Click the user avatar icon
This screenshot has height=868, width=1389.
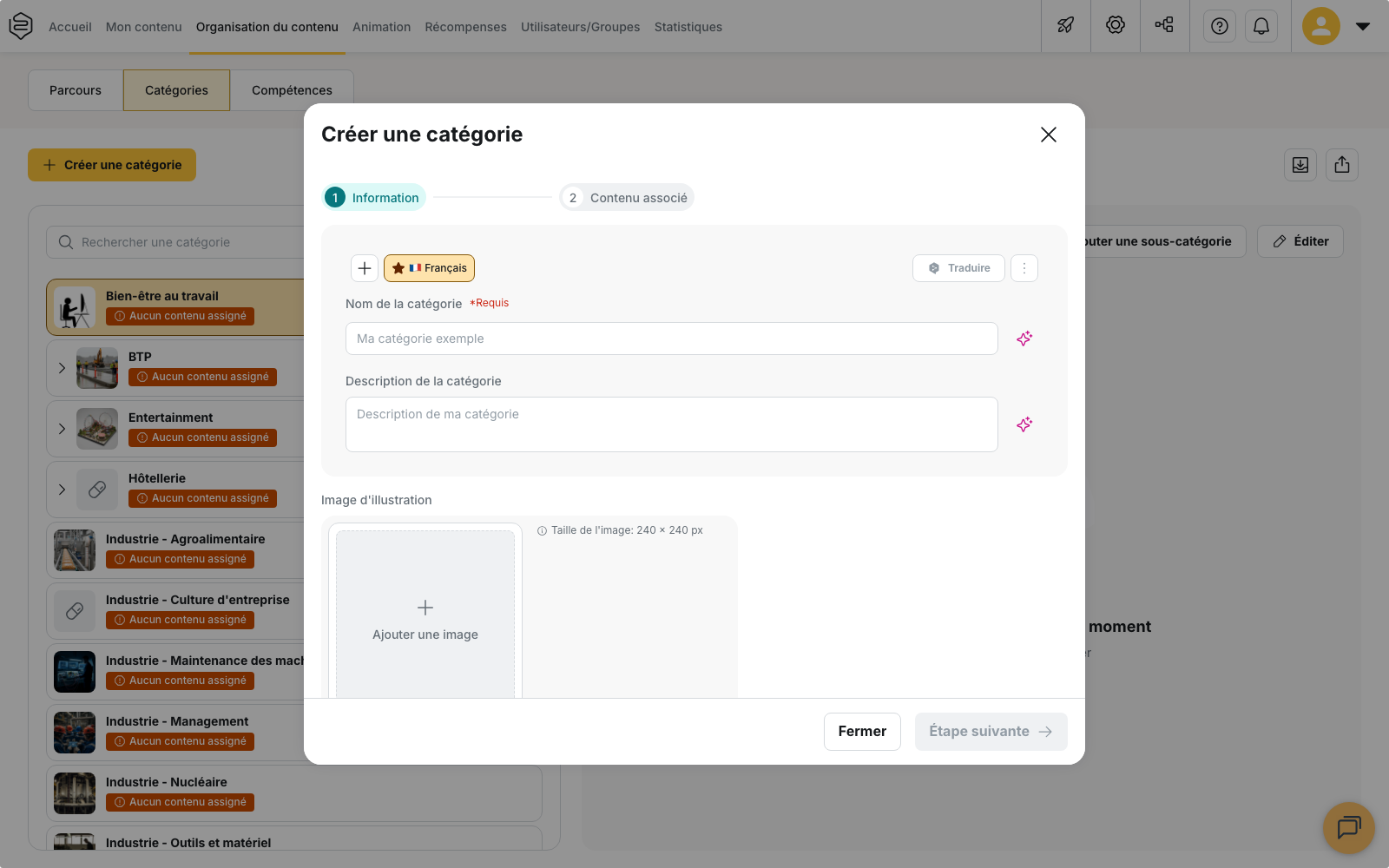(x=1321, y=26)
